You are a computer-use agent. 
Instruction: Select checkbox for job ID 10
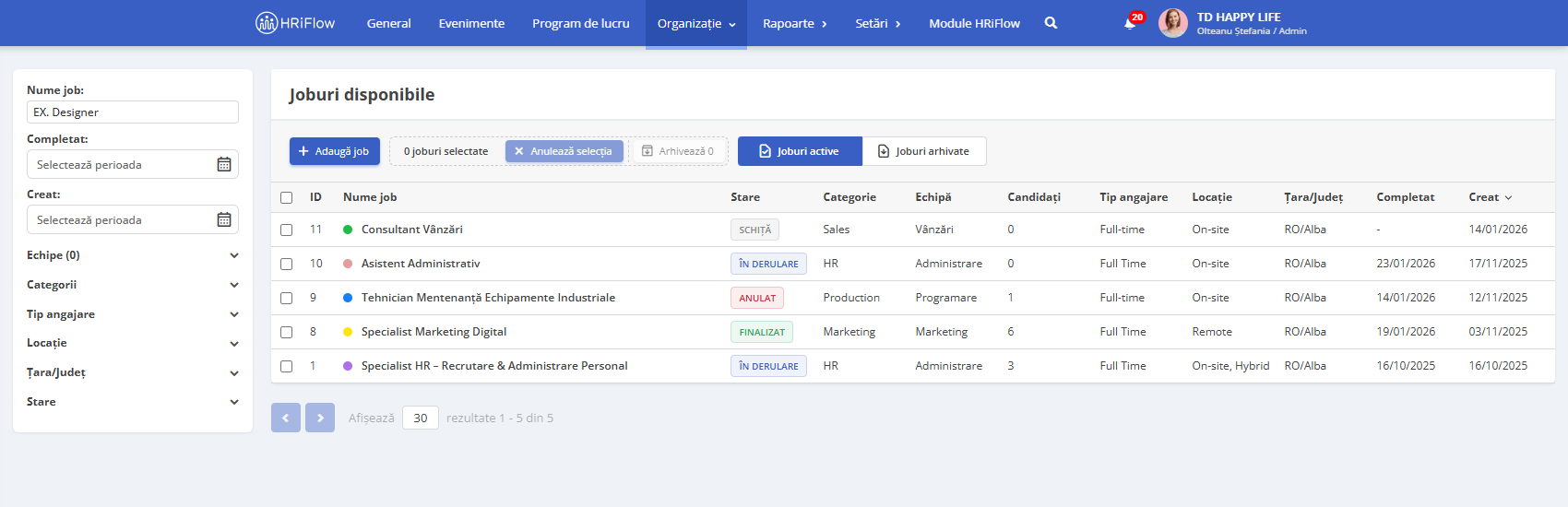pyautogui.click(x=286, y=264)
